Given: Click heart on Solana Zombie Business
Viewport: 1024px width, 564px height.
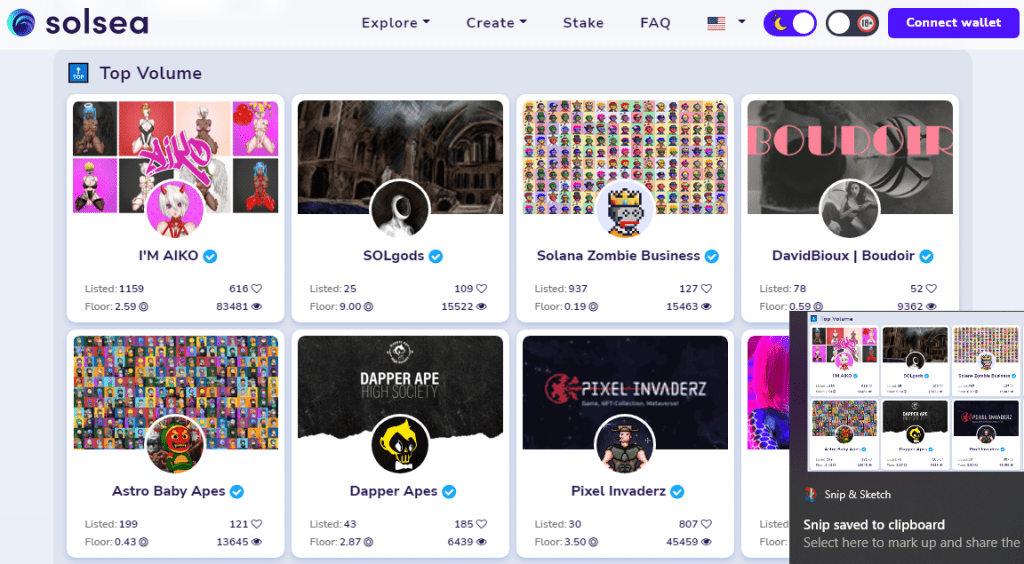Looking at the screenshot, I should click(x=707, y=289).
